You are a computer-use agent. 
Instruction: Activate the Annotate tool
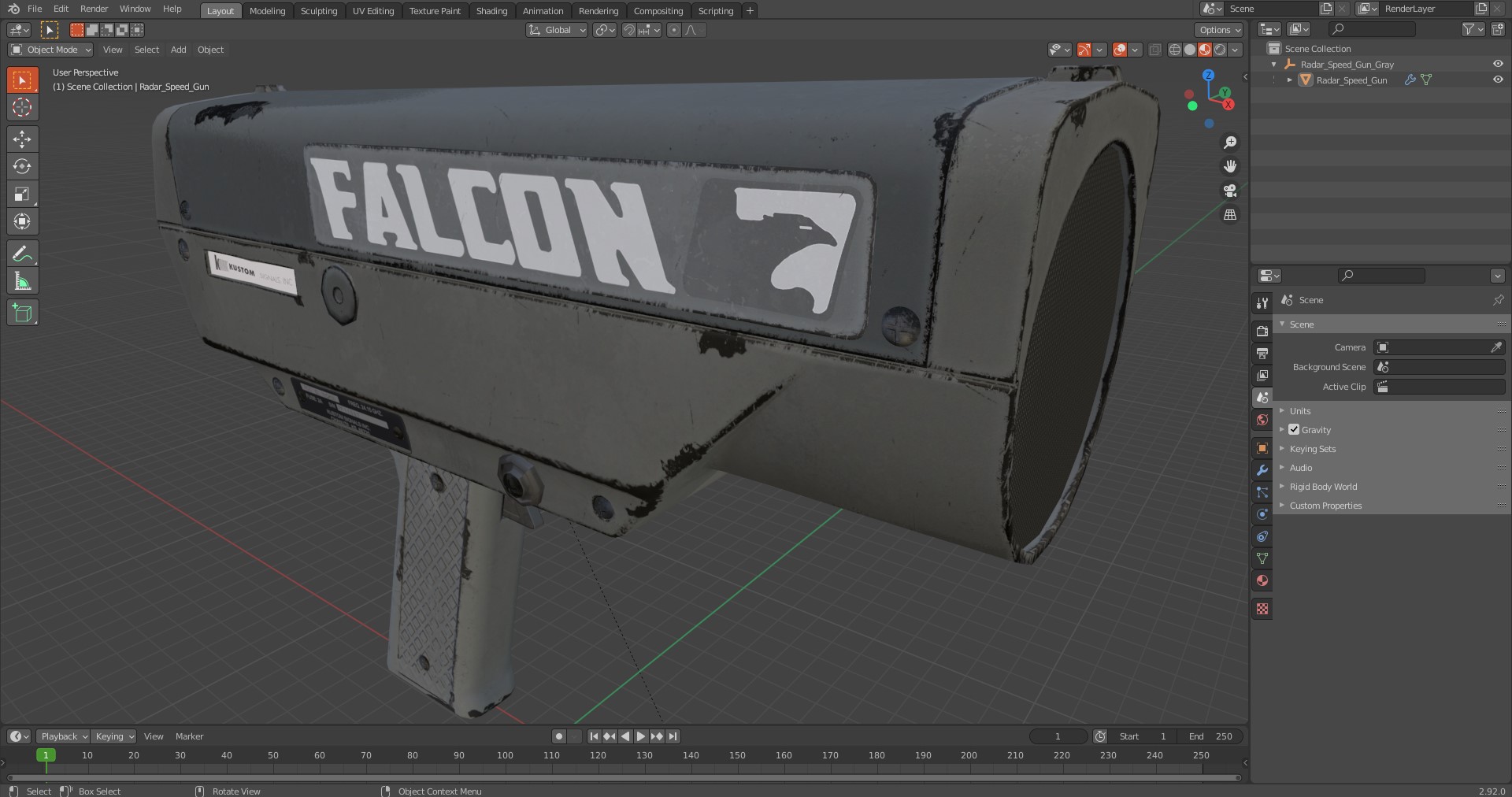(22, 254)
